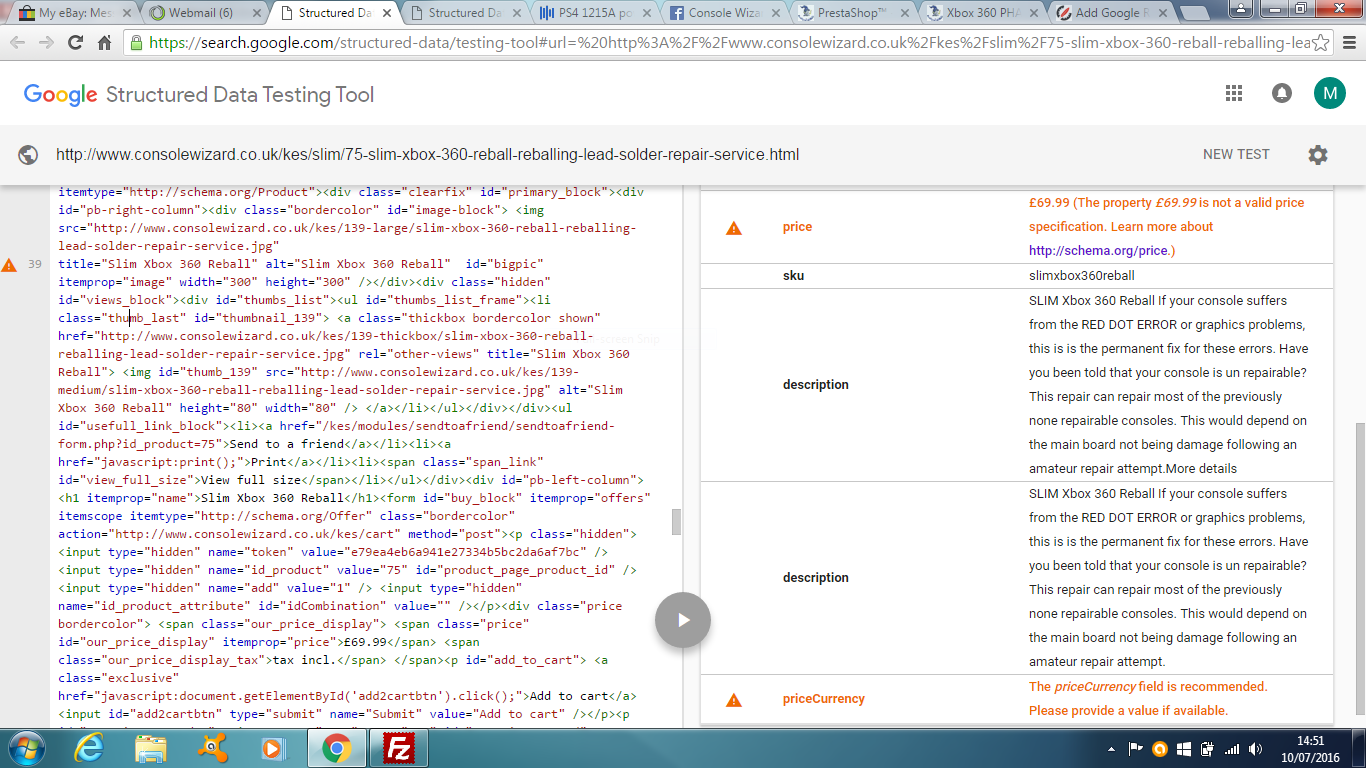Open the http://schema.org/price link

[x=1100, y=251]
